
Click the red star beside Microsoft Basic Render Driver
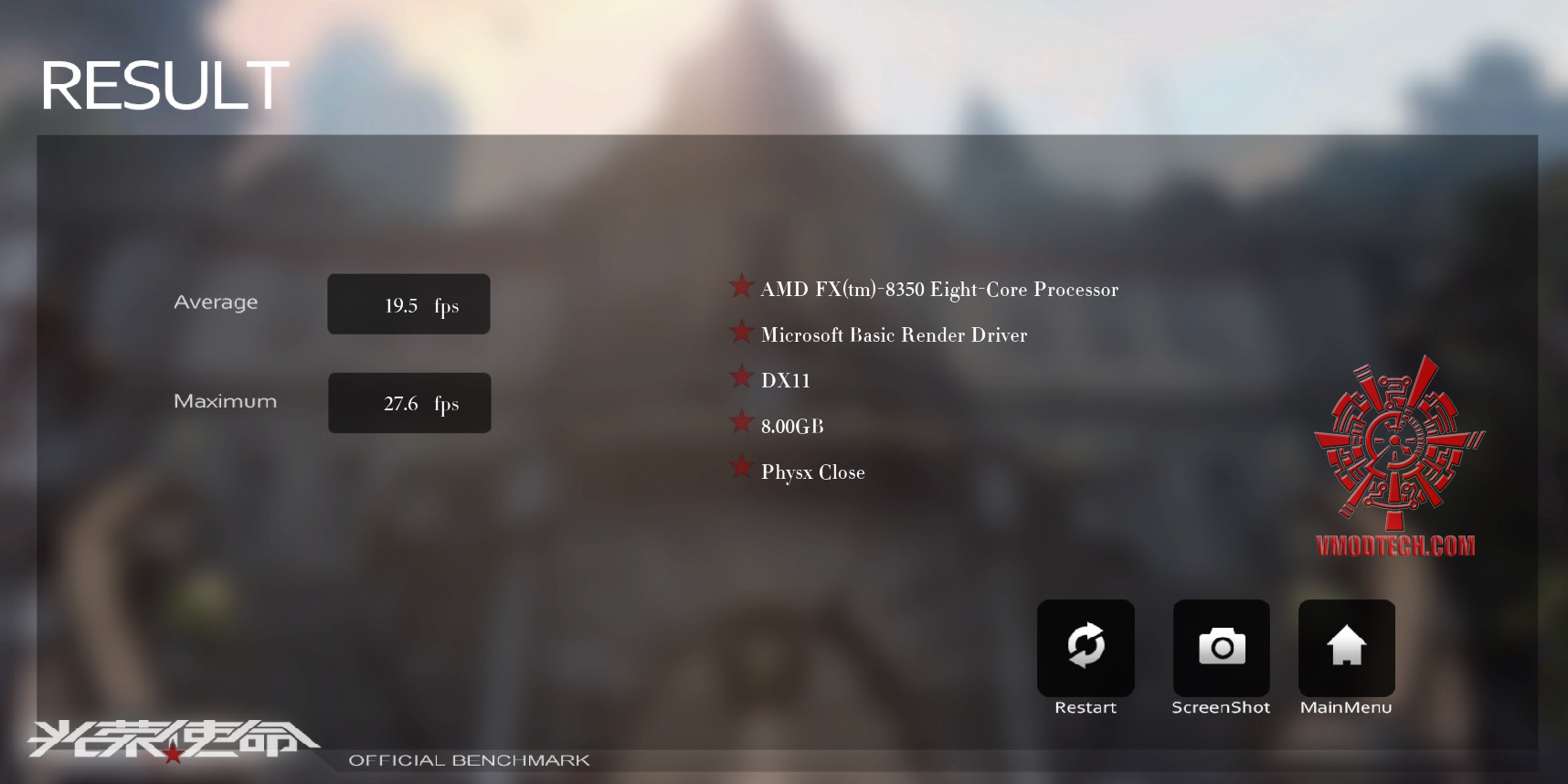[x=741, y=332]
